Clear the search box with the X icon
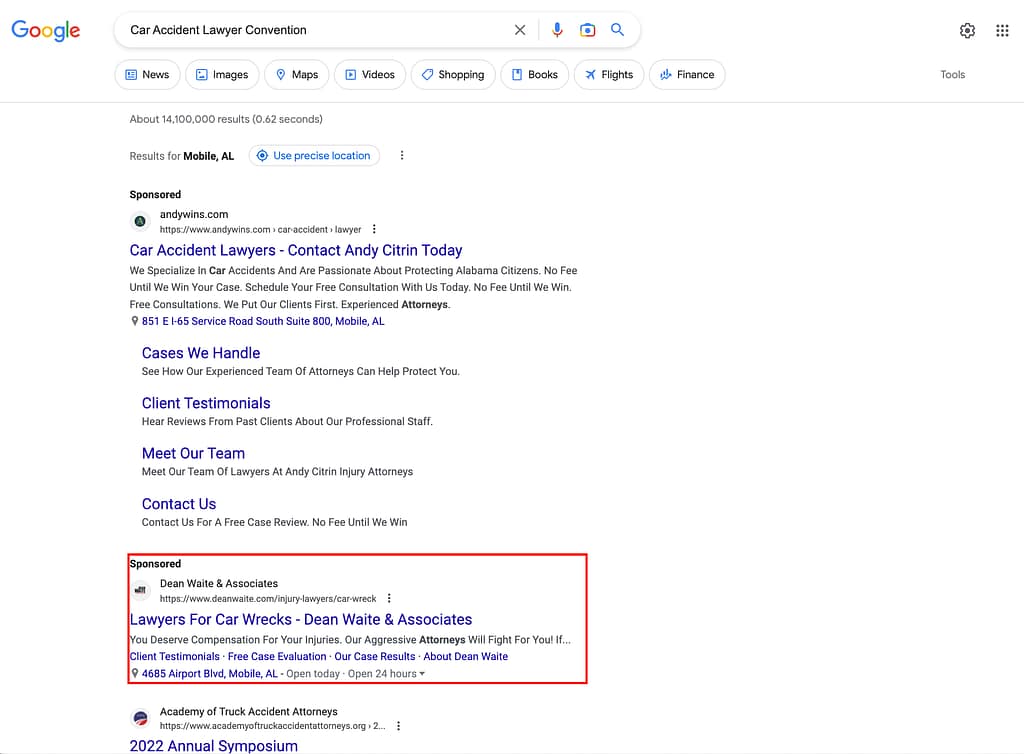This screenshot has height=754, width=1024. (520, 30)
